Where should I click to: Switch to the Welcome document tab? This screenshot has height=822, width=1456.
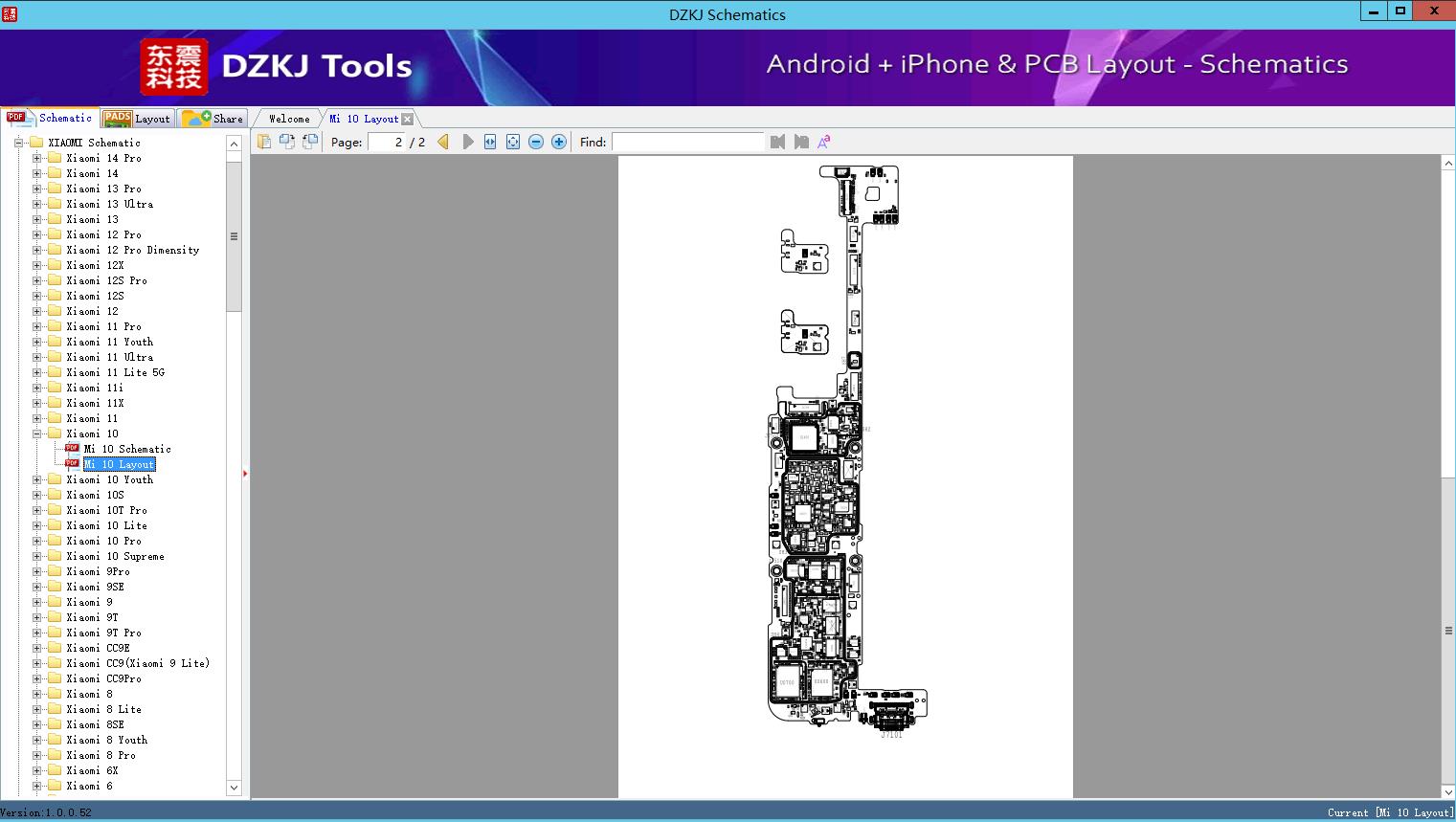pos(289,119)
